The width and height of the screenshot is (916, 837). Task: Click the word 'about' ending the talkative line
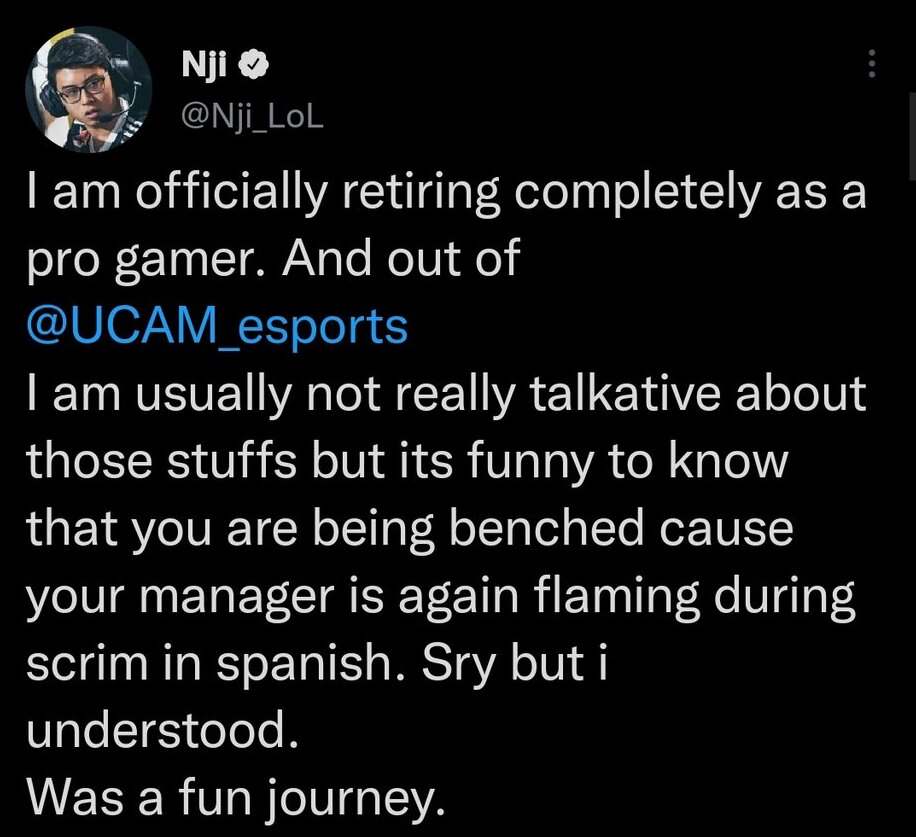coord(800,393)
